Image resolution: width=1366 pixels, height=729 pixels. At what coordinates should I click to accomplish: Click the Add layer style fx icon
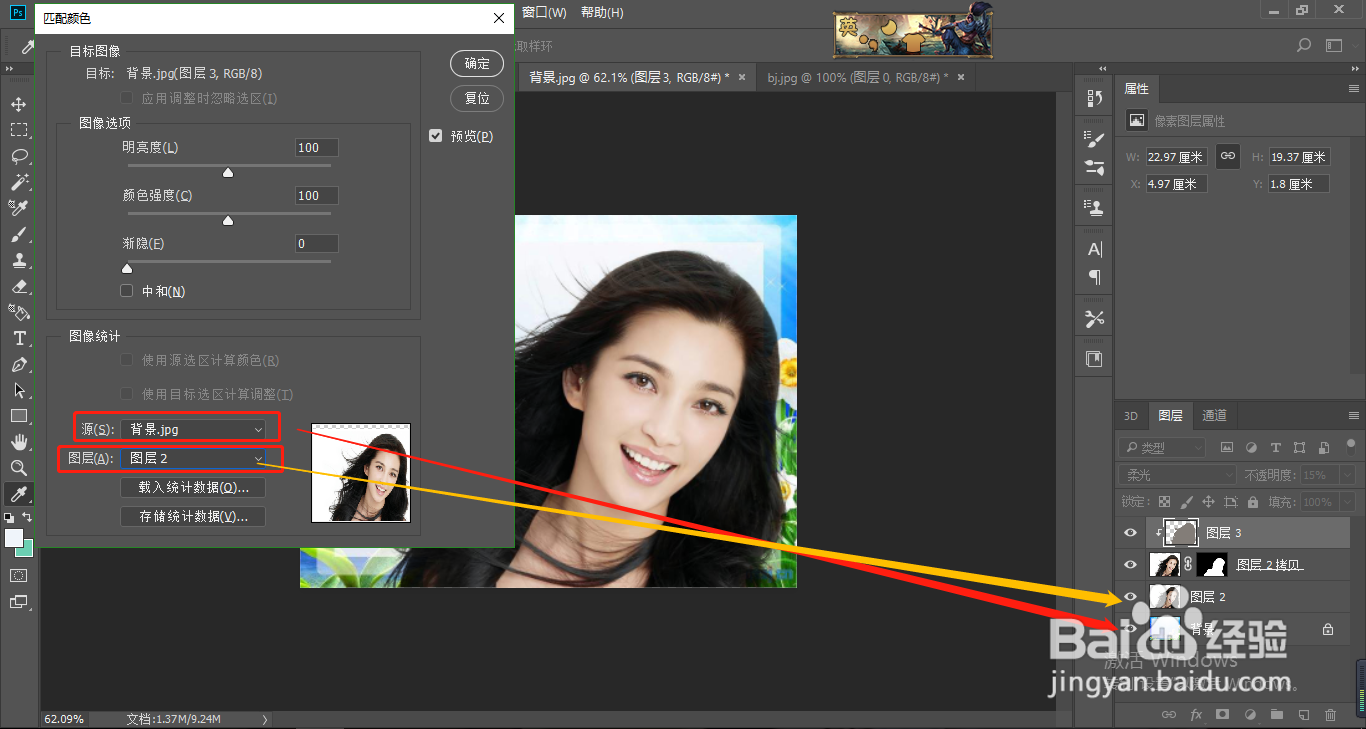coord(1196,714)
